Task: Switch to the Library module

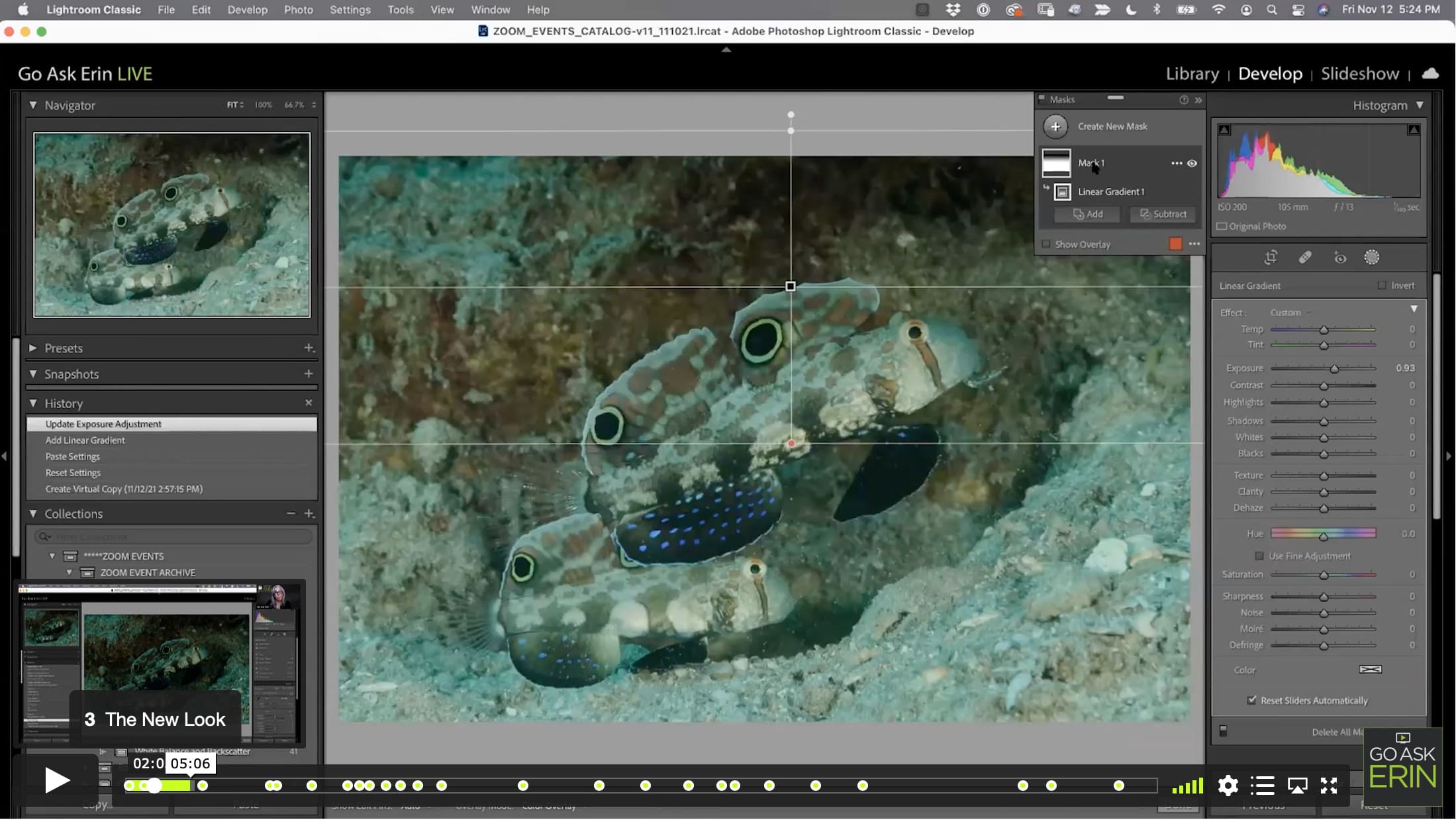Action: [x=1192, y=74]
